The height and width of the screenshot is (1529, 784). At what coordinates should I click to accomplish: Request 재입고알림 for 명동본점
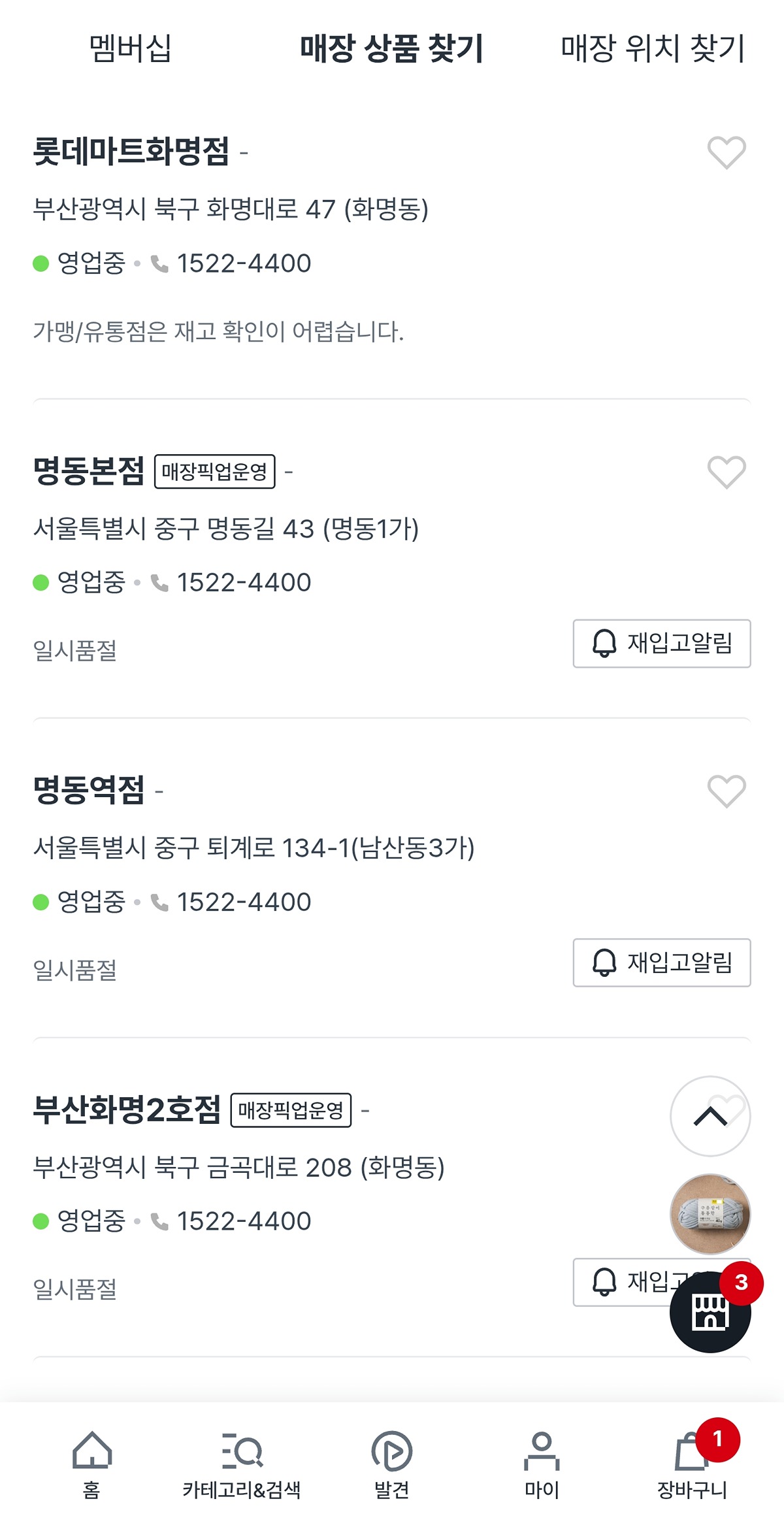[661, 644]
